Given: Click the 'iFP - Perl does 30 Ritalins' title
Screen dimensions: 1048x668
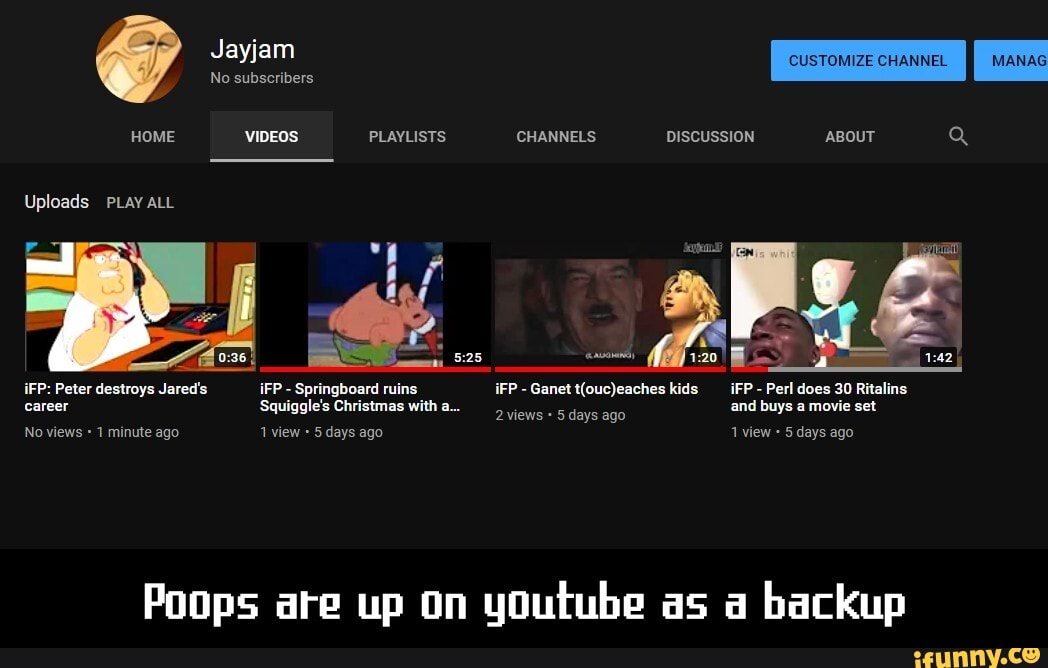Looking at the screenshot, I should 818,397.
